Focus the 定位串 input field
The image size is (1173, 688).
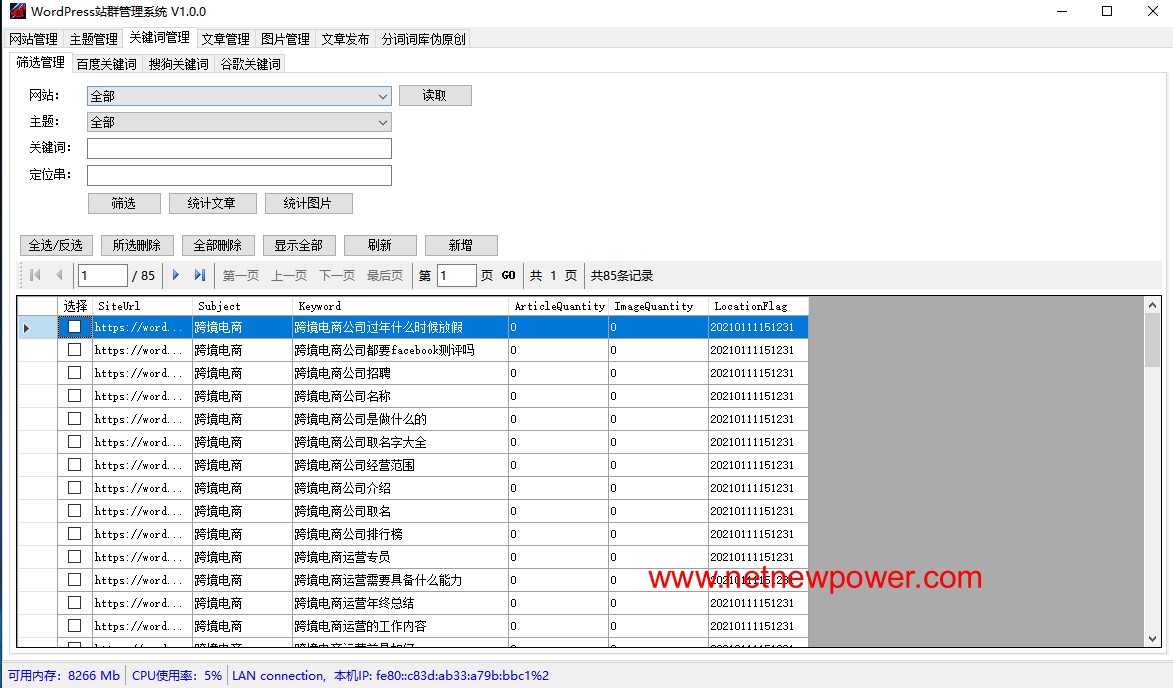click(x=239, y=175)
